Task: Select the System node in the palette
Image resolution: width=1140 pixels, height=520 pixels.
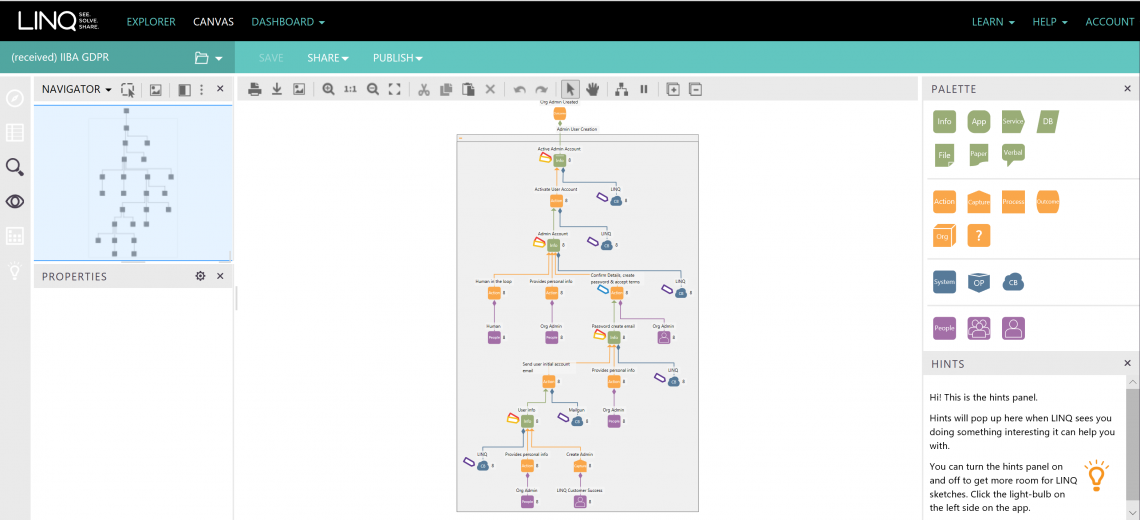Action: tap(944, 282)
